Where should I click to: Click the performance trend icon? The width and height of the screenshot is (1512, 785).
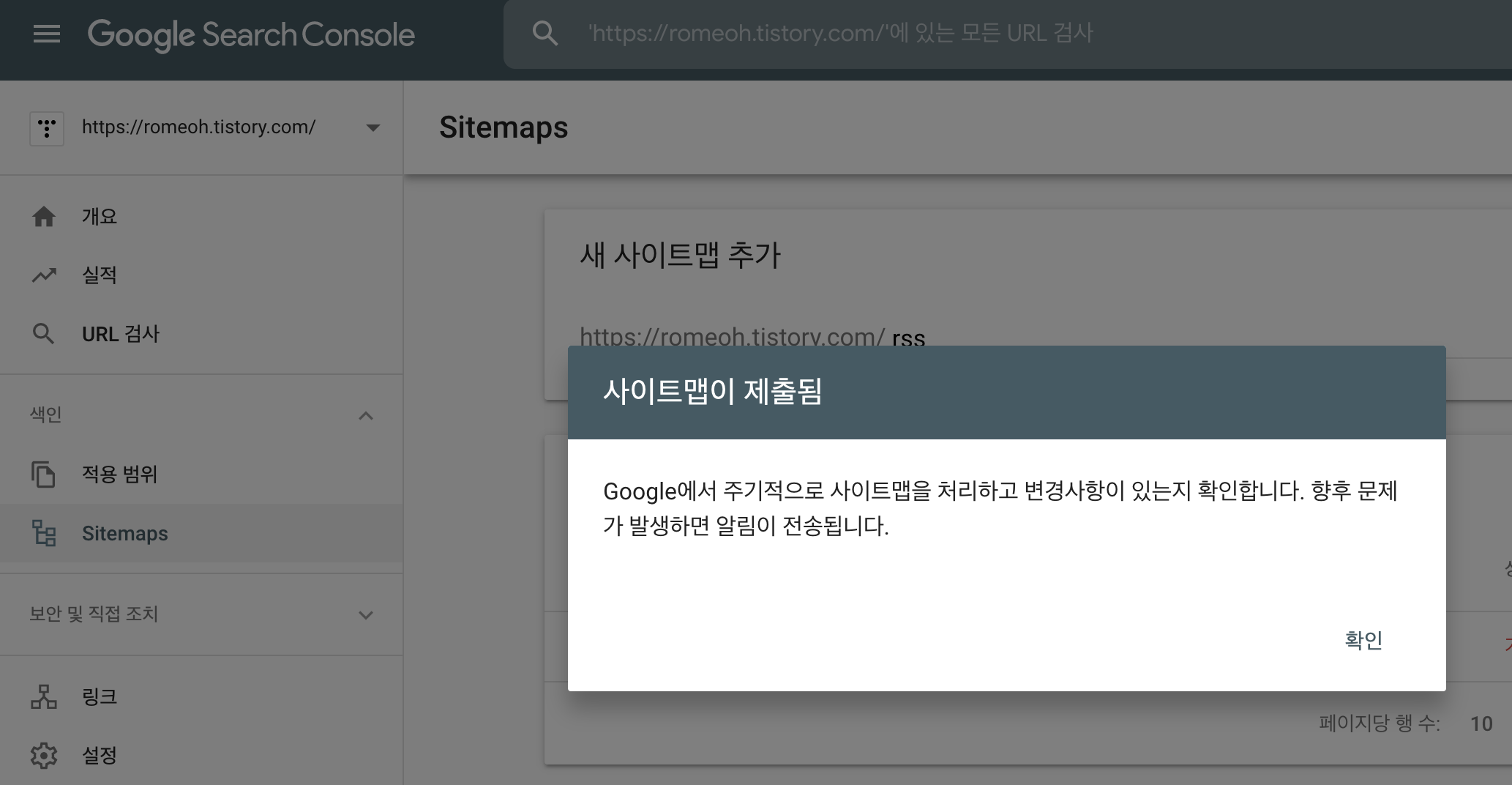click(44, 275)
